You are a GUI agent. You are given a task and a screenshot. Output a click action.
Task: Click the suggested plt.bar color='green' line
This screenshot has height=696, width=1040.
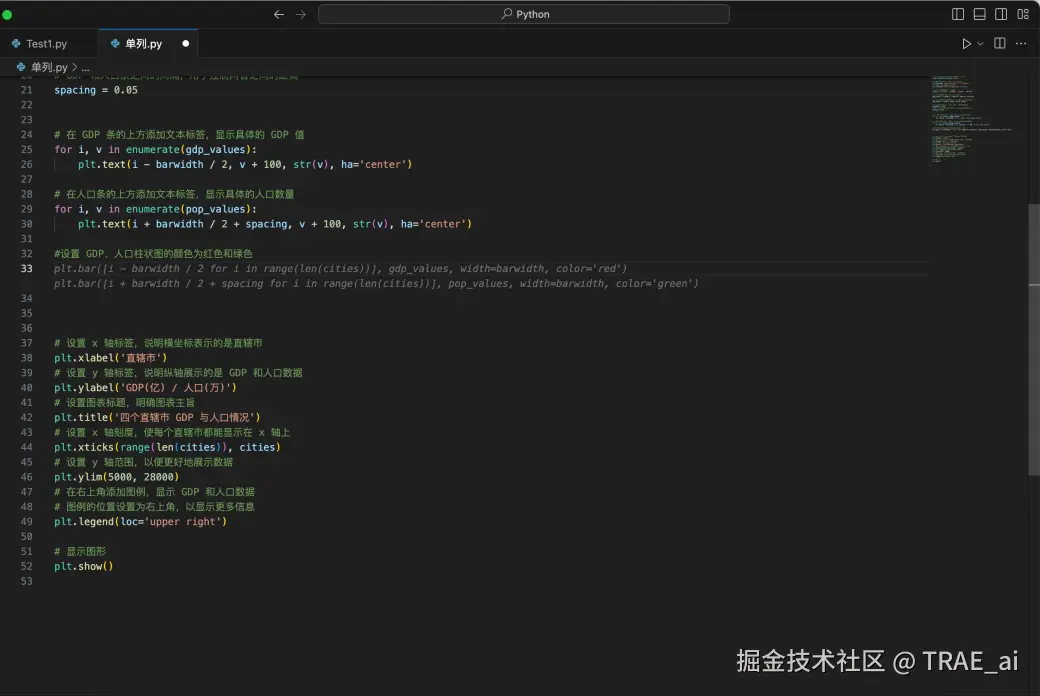tap(376, 283)
